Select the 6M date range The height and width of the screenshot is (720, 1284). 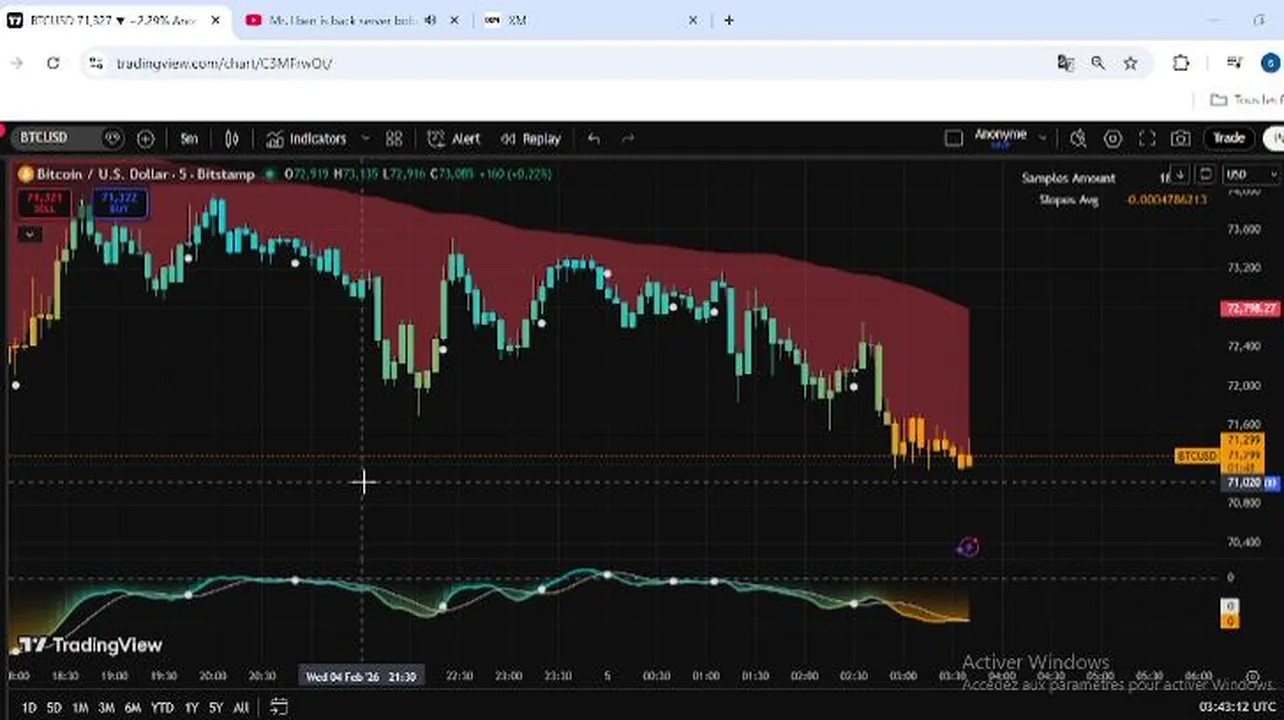tap(133, 707)
